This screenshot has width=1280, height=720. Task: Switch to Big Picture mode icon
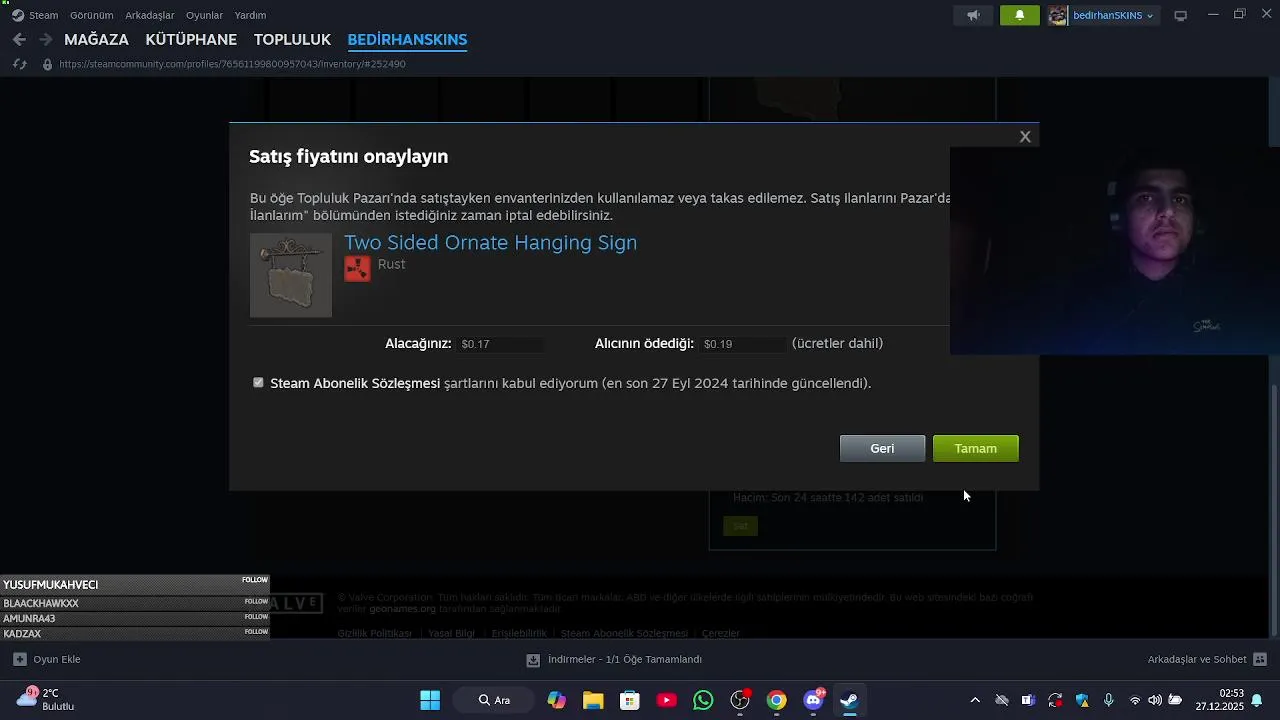pos(1181,15)
